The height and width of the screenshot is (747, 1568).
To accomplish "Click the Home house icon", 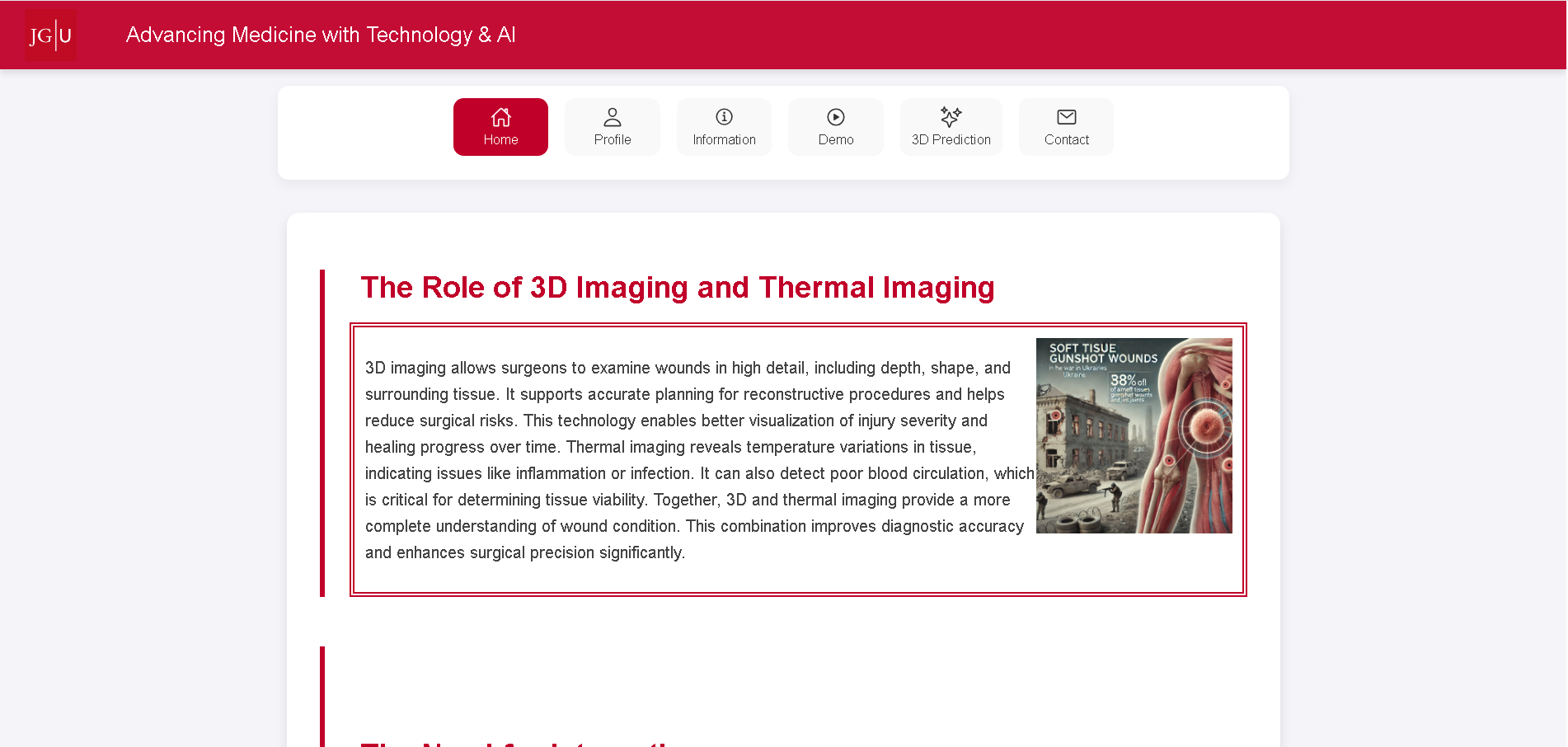I will pyautogui.click(x=500, y=117).
